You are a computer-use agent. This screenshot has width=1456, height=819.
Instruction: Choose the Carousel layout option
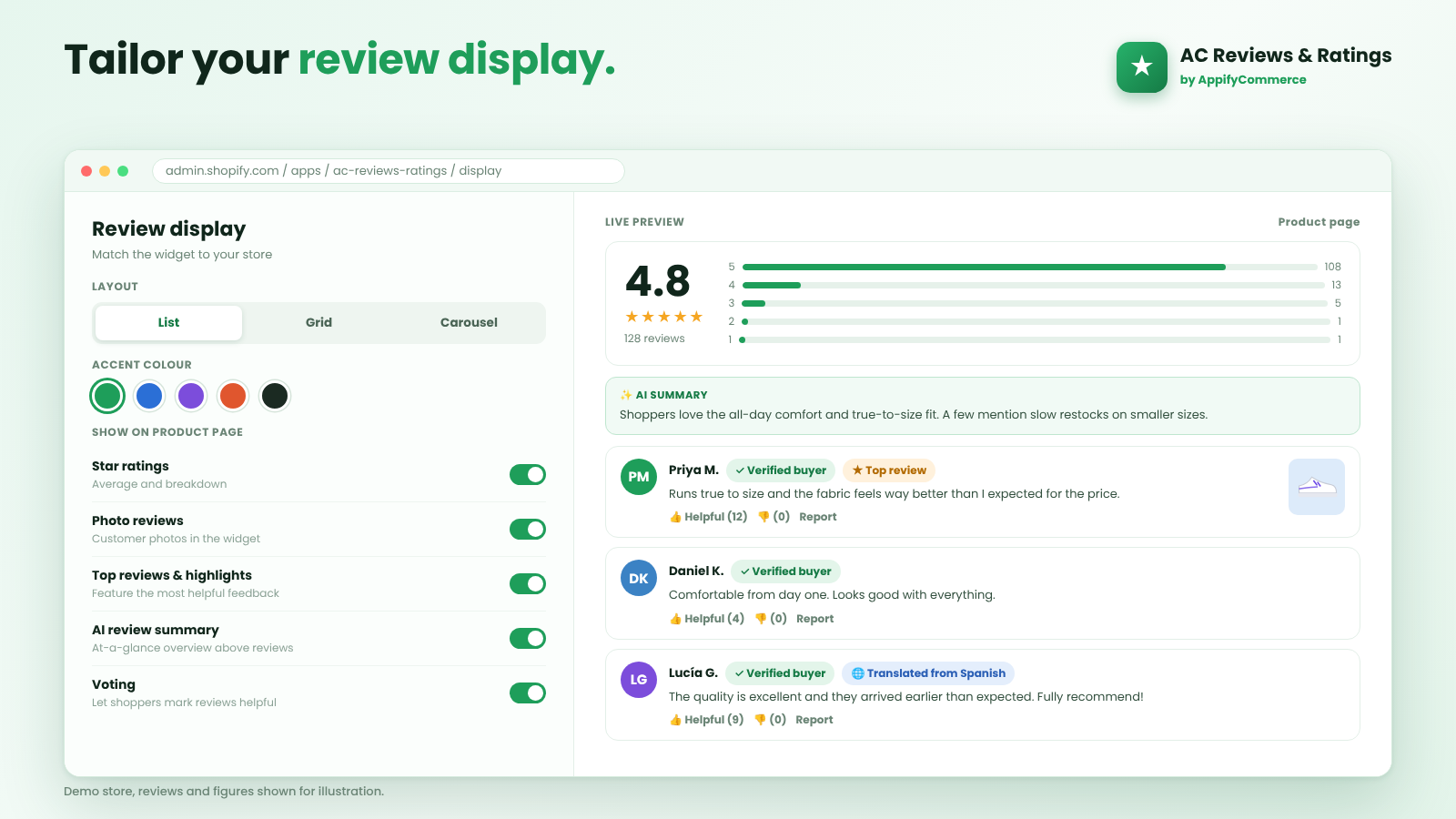469,322
